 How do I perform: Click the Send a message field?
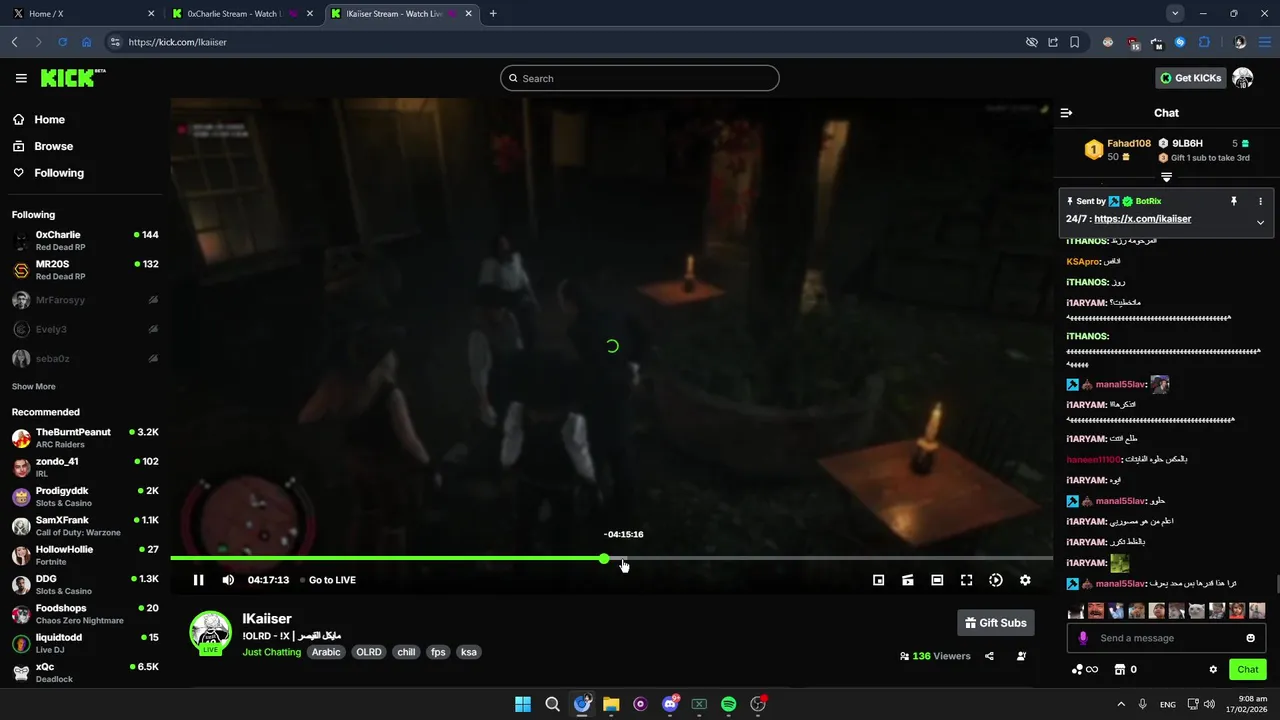click(x=1166, y=638)
